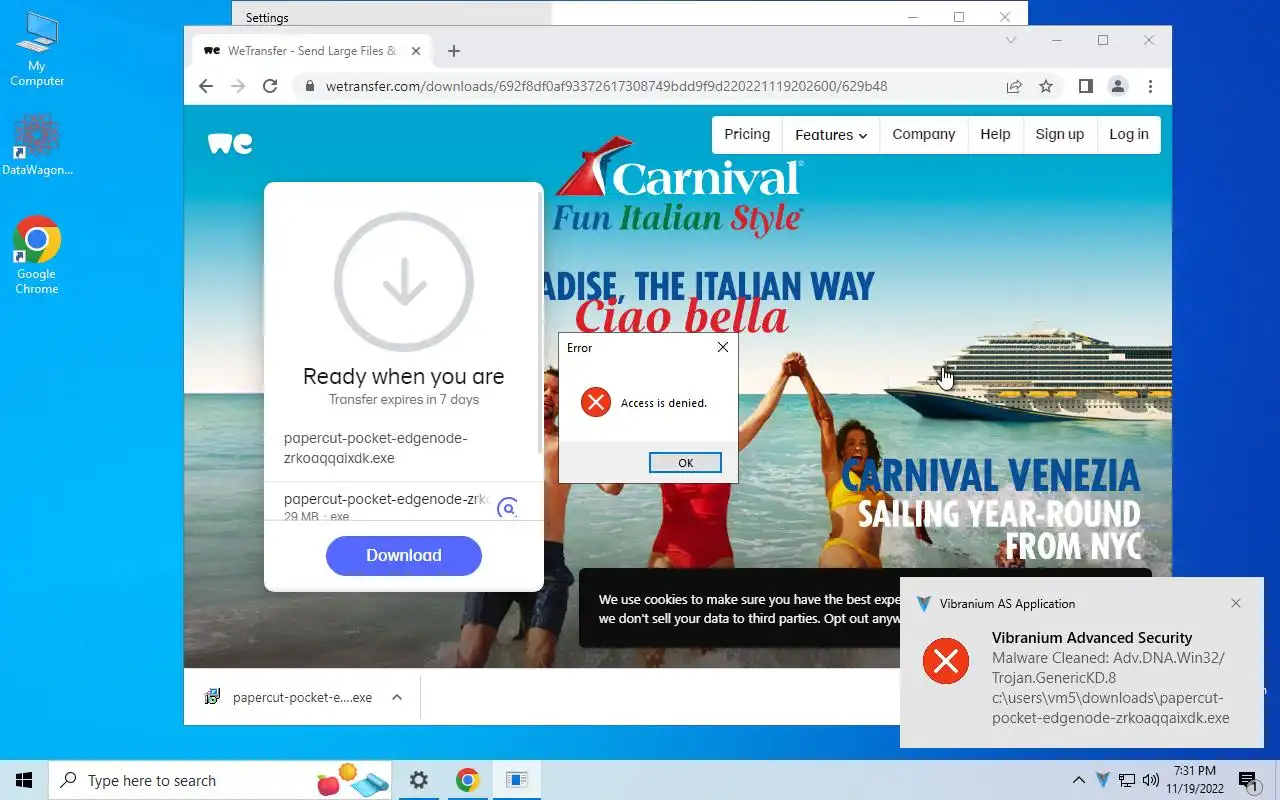Open the notification center
Image resolution: width=1280 pixels, height=800 pixels.
pyautogui.click(x=1248, y=780)
